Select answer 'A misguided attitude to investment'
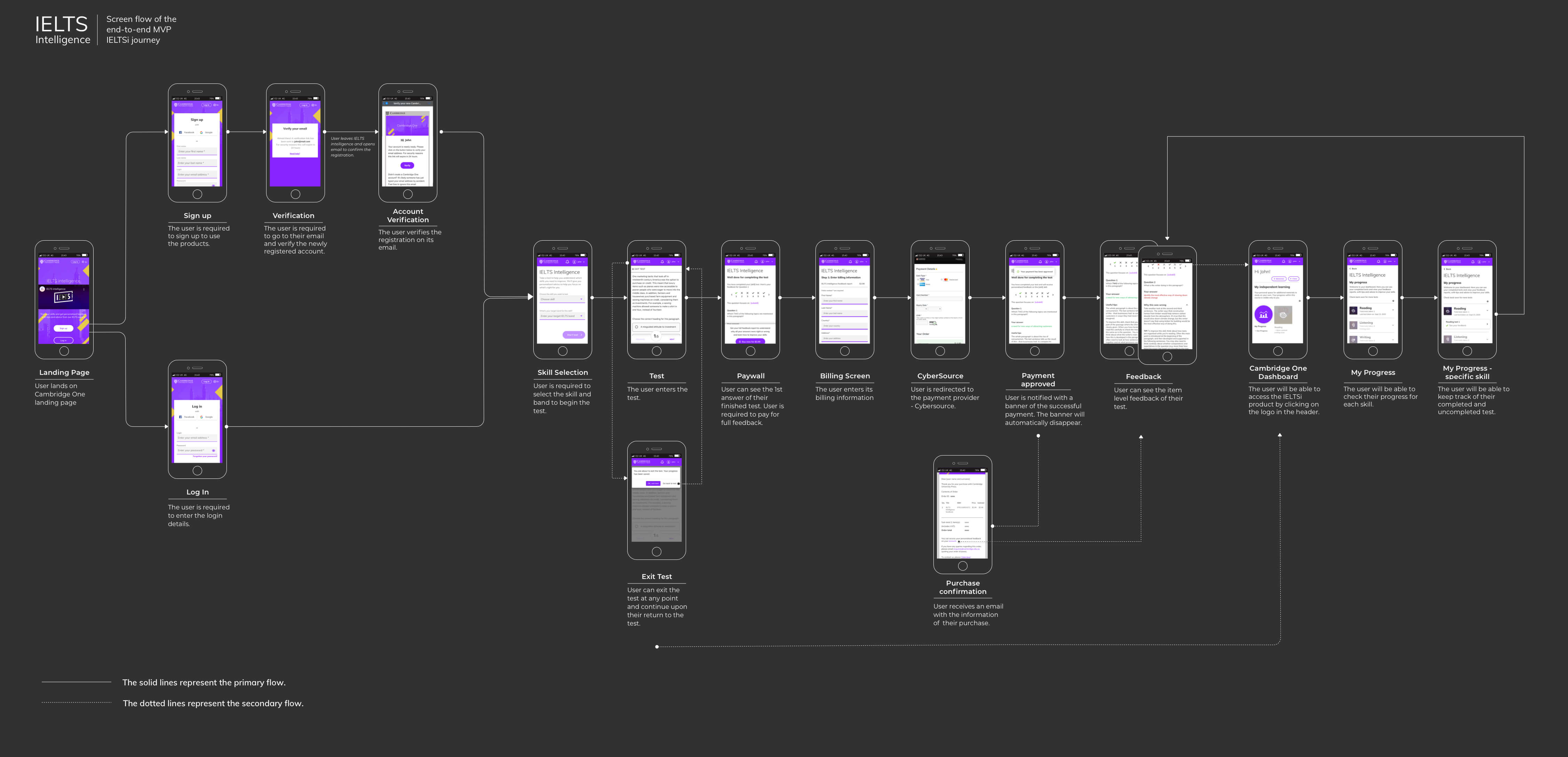This screenshot has width=1568, height=757. (656, 327)
